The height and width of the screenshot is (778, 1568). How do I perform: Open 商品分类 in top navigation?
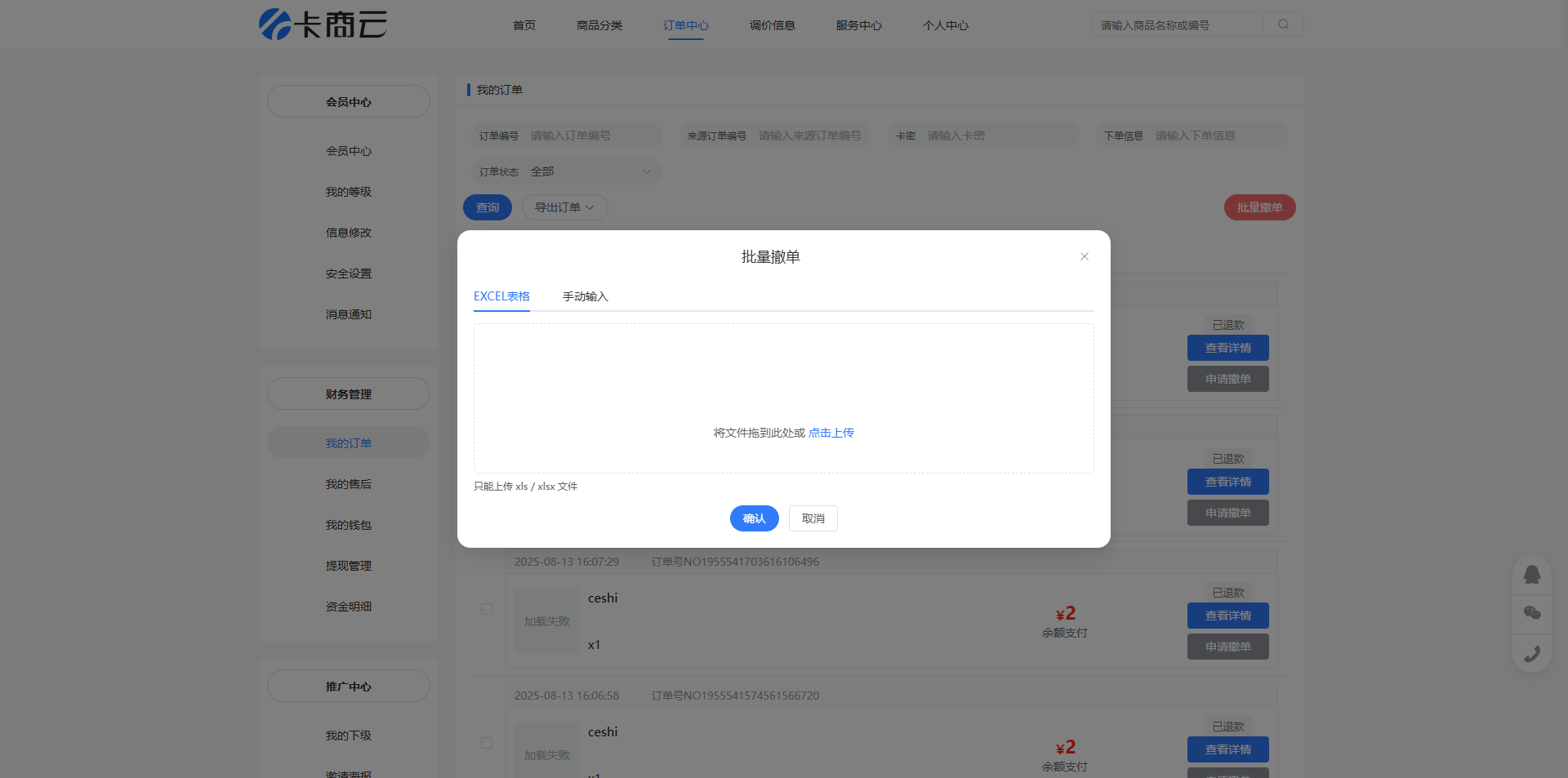[599, 25]
